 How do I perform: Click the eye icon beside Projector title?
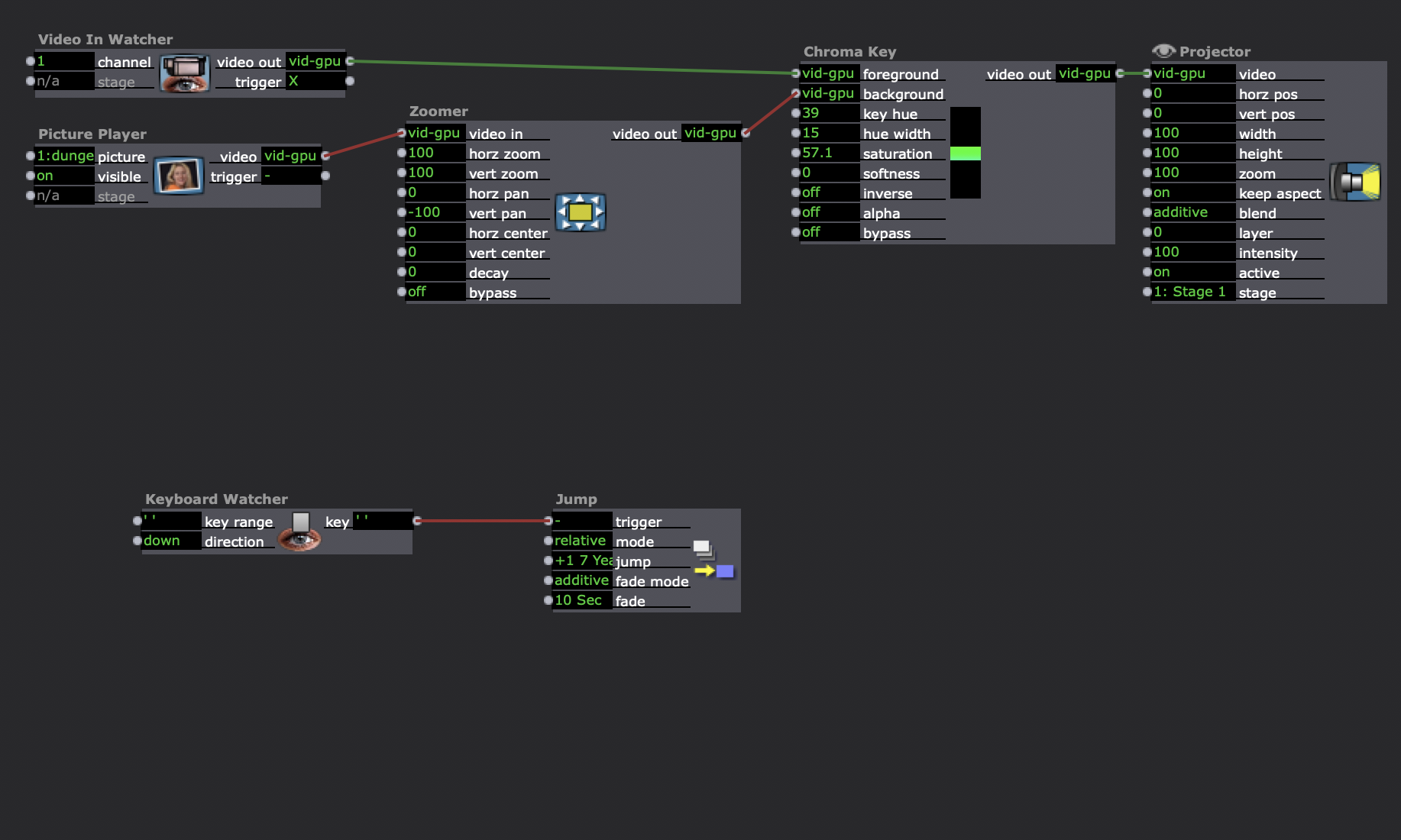(1163, 51)
